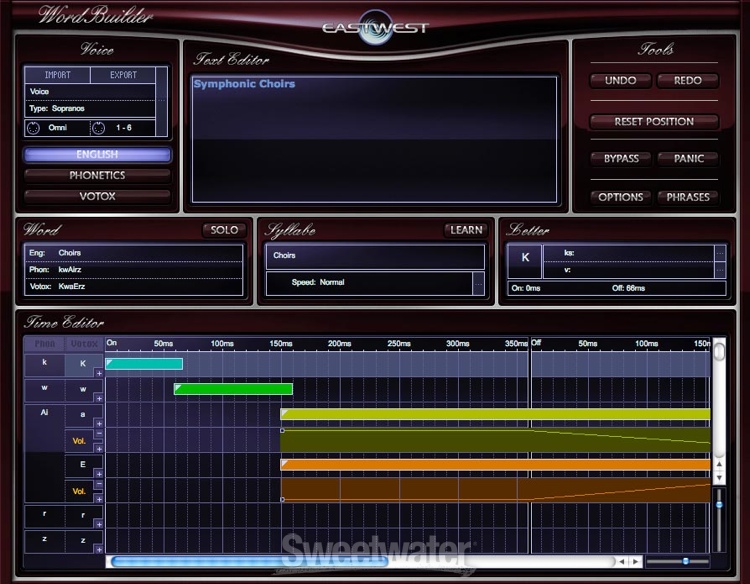
Task: Click the plus icon on the first Vol. row
Action: tap(99, 449)
